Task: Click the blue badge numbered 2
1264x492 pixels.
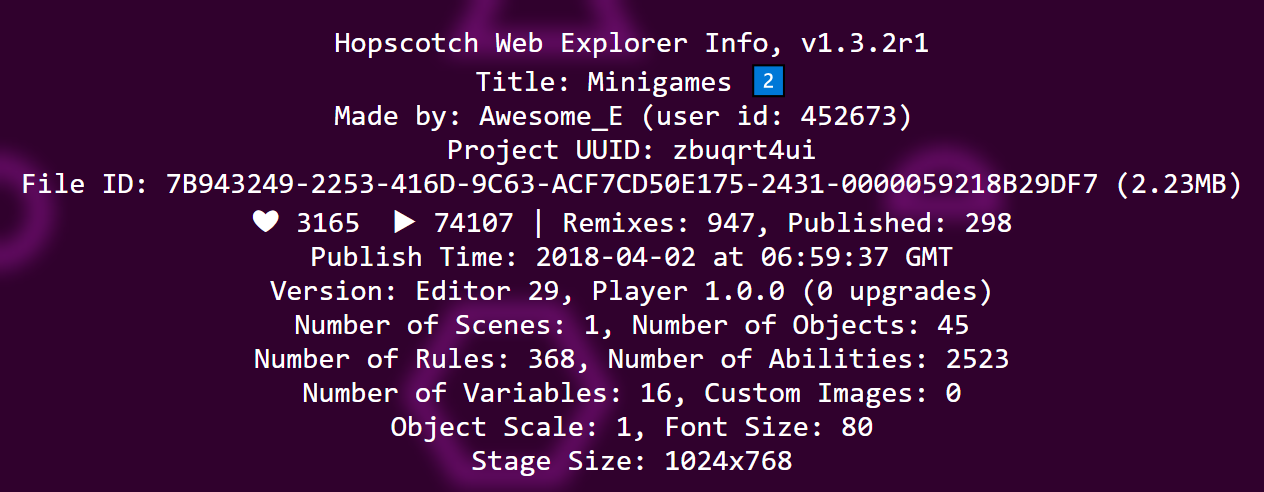Action: click(767, 81)
